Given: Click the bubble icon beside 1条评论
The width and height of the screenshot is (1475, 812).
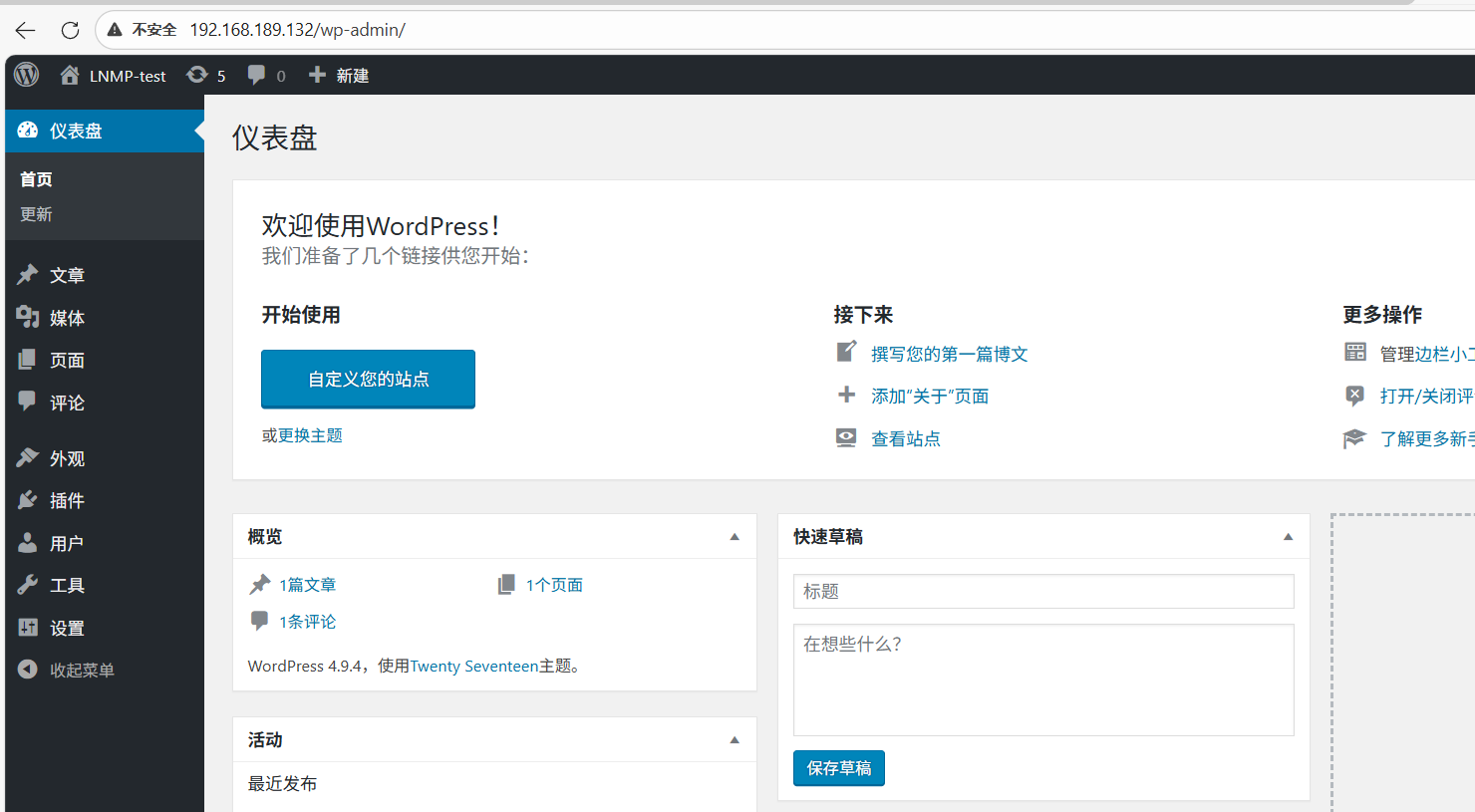Looking at the screenshot, I should coord(259,621).
